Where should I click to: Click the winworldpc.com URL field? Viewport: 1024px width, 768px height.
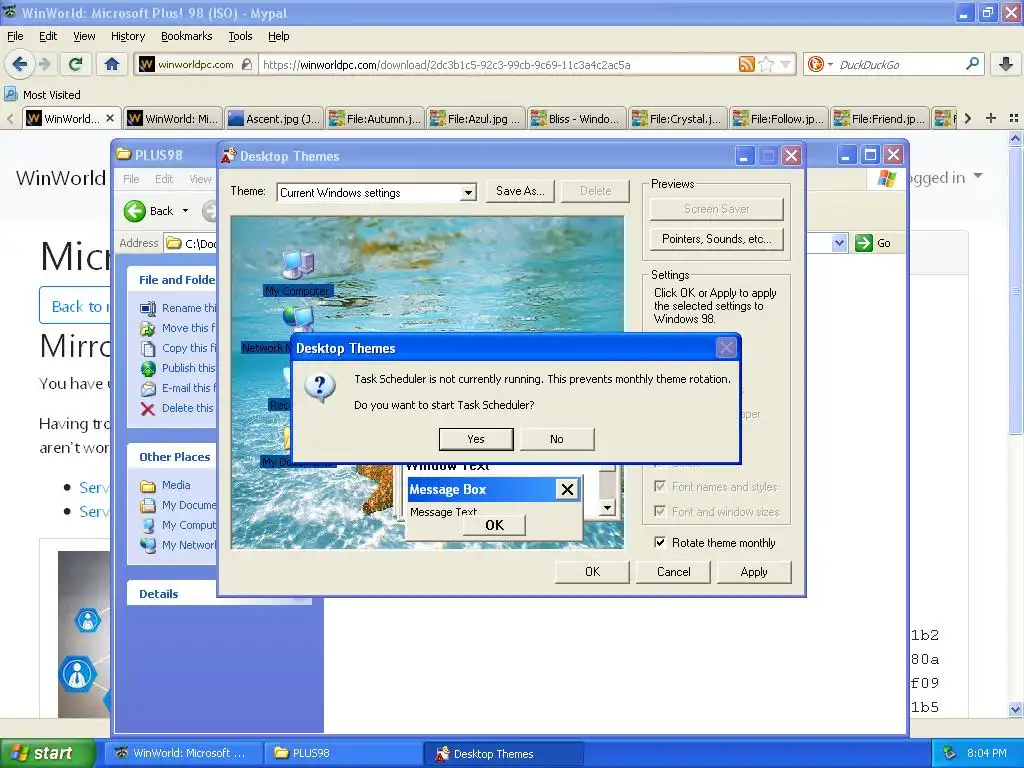pyautogui.click(x=498, y=65)
